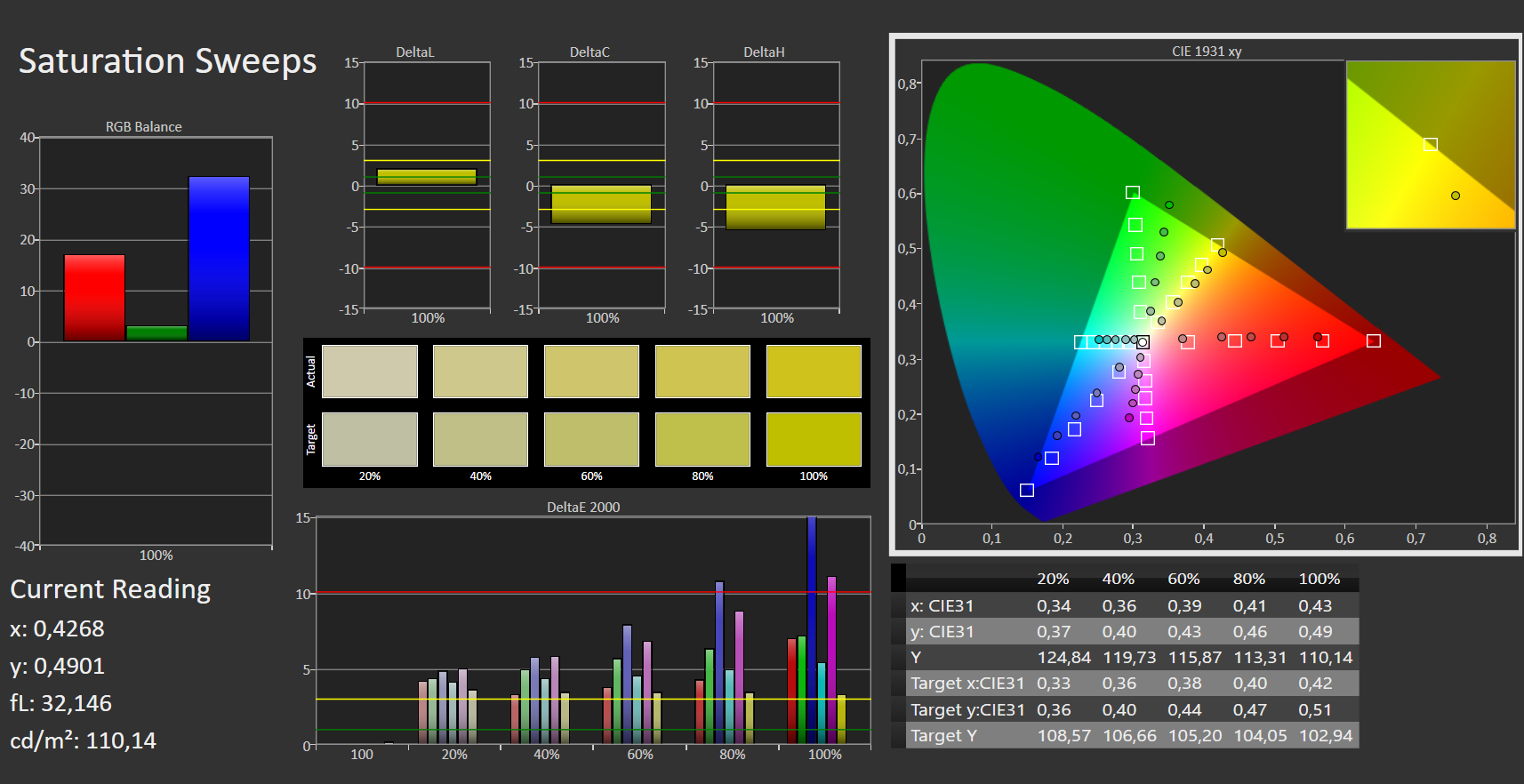Viewport: 1524px width, 784px height.
Task: Click the 20% column header in data table
Action: point(1053,579)
